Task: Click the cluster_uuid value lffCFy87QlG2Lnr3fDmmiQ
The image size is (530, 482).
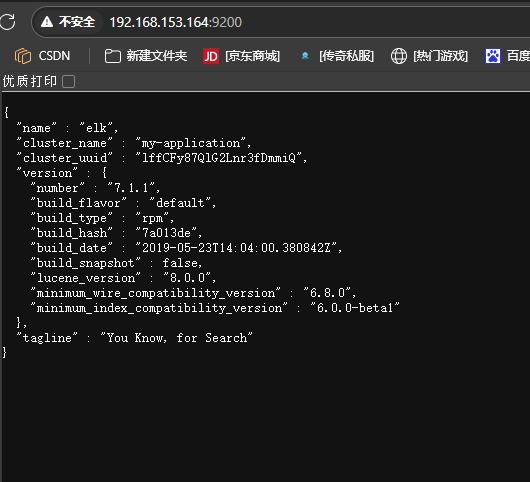Action: (x=218, y=158)
